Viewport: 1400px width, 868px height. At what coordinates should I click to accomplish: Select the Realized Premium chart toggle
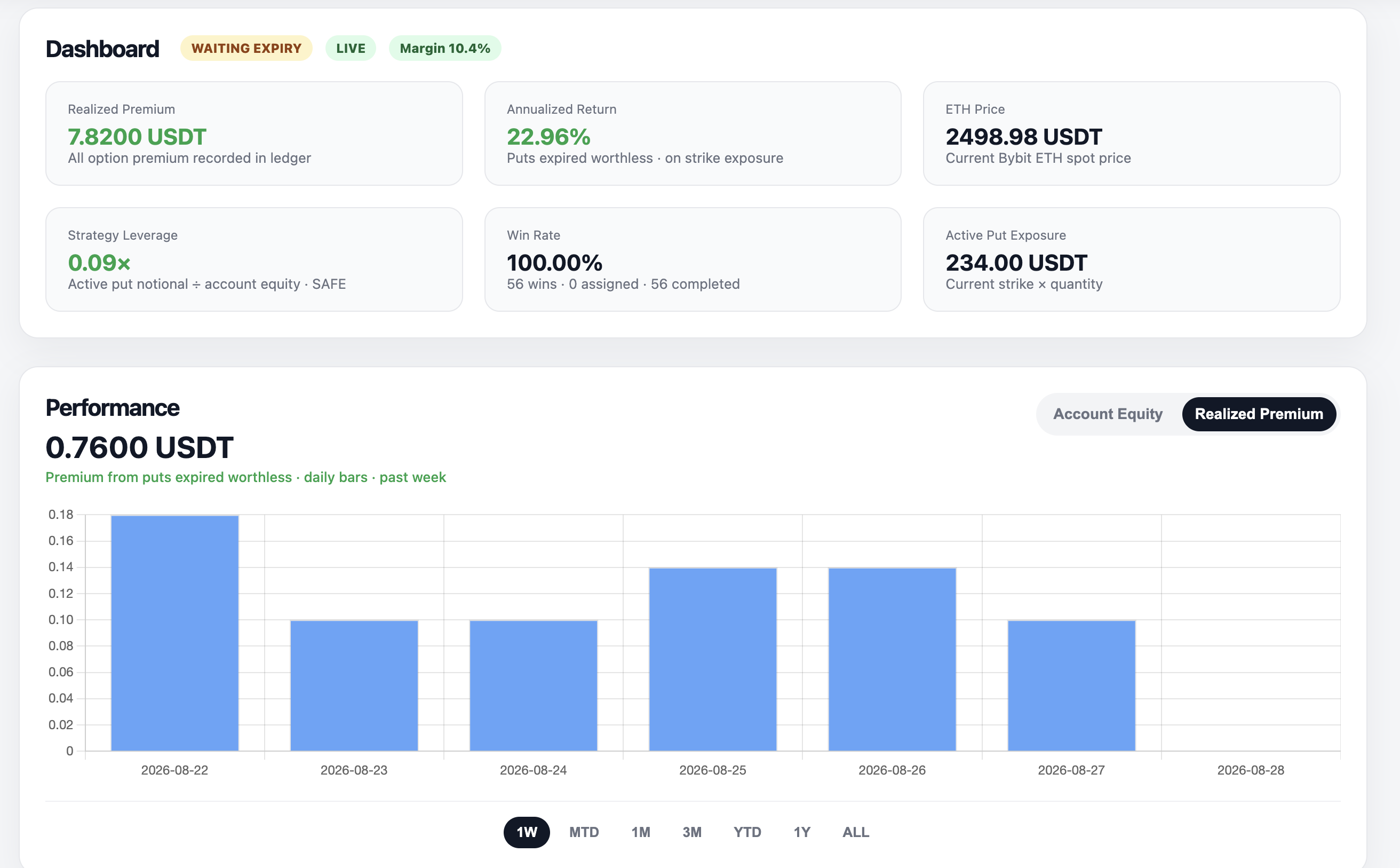(x=1259, y=414)
